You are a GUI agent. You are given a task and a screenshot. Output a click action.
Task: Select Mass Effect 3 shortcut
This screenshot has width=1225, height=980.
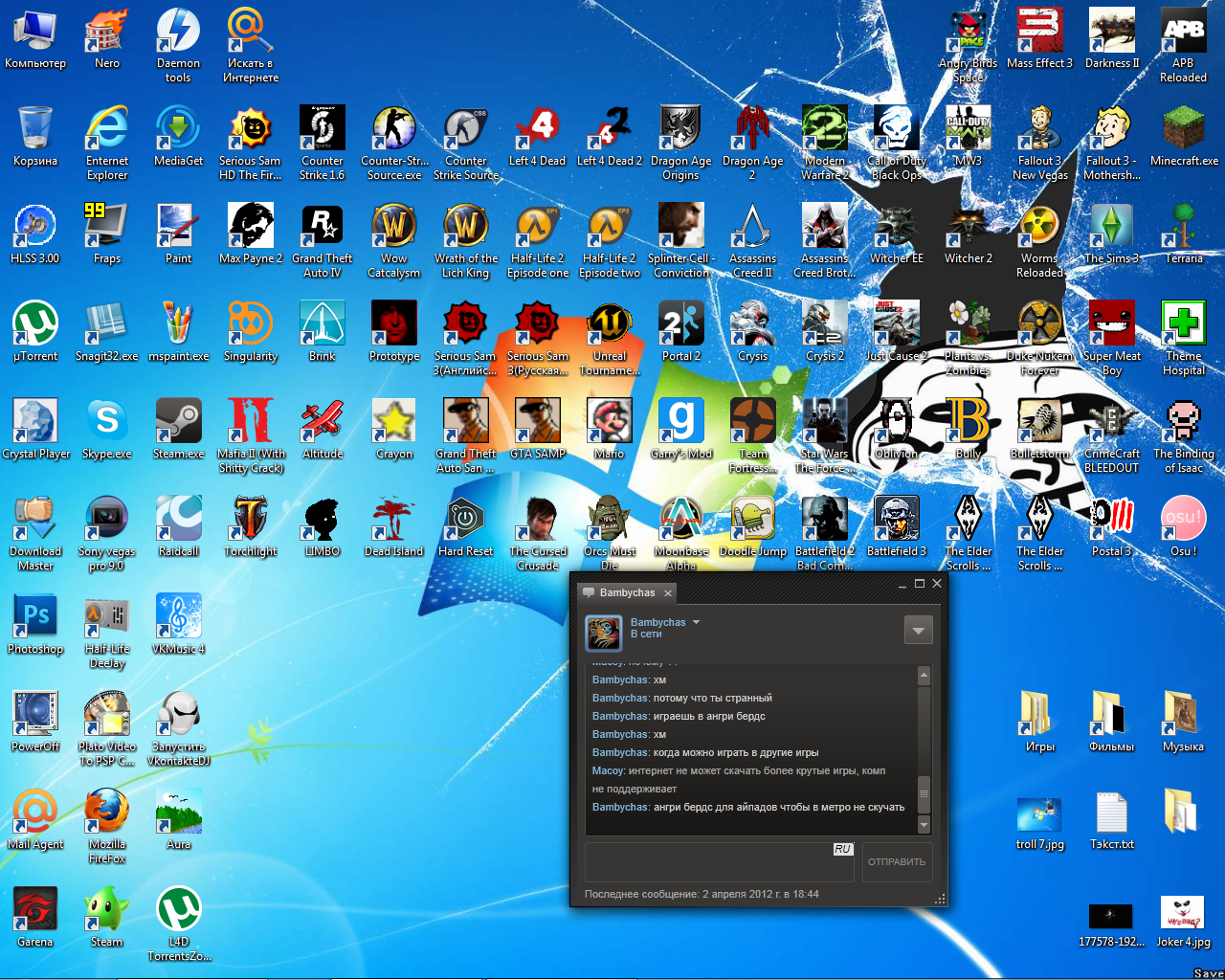(1039, 38)
